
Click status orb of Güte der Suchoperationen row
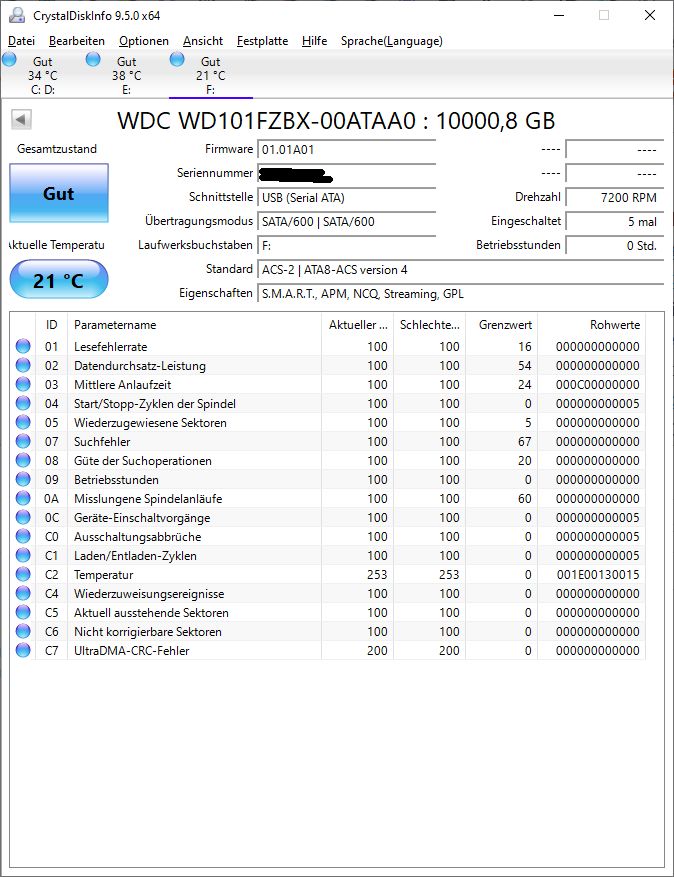(x=23, y=460)
